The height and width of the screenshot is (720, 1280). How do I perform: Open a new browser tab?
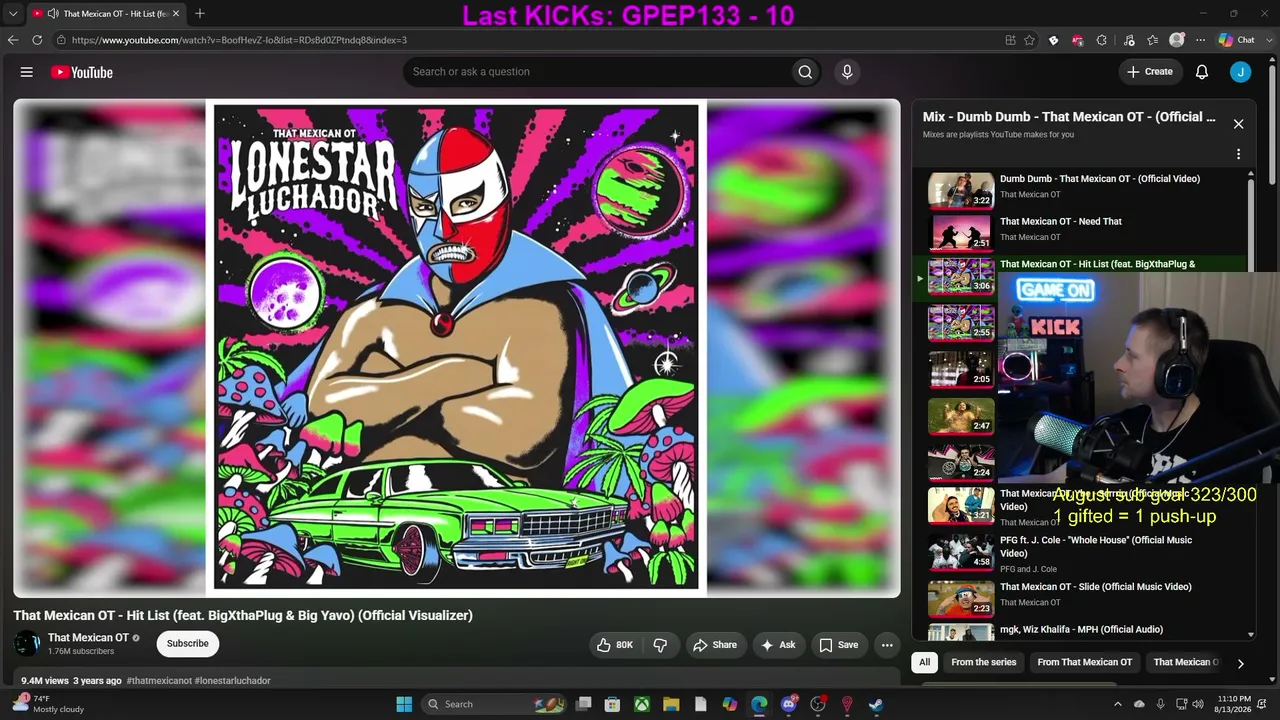point(200,14)
